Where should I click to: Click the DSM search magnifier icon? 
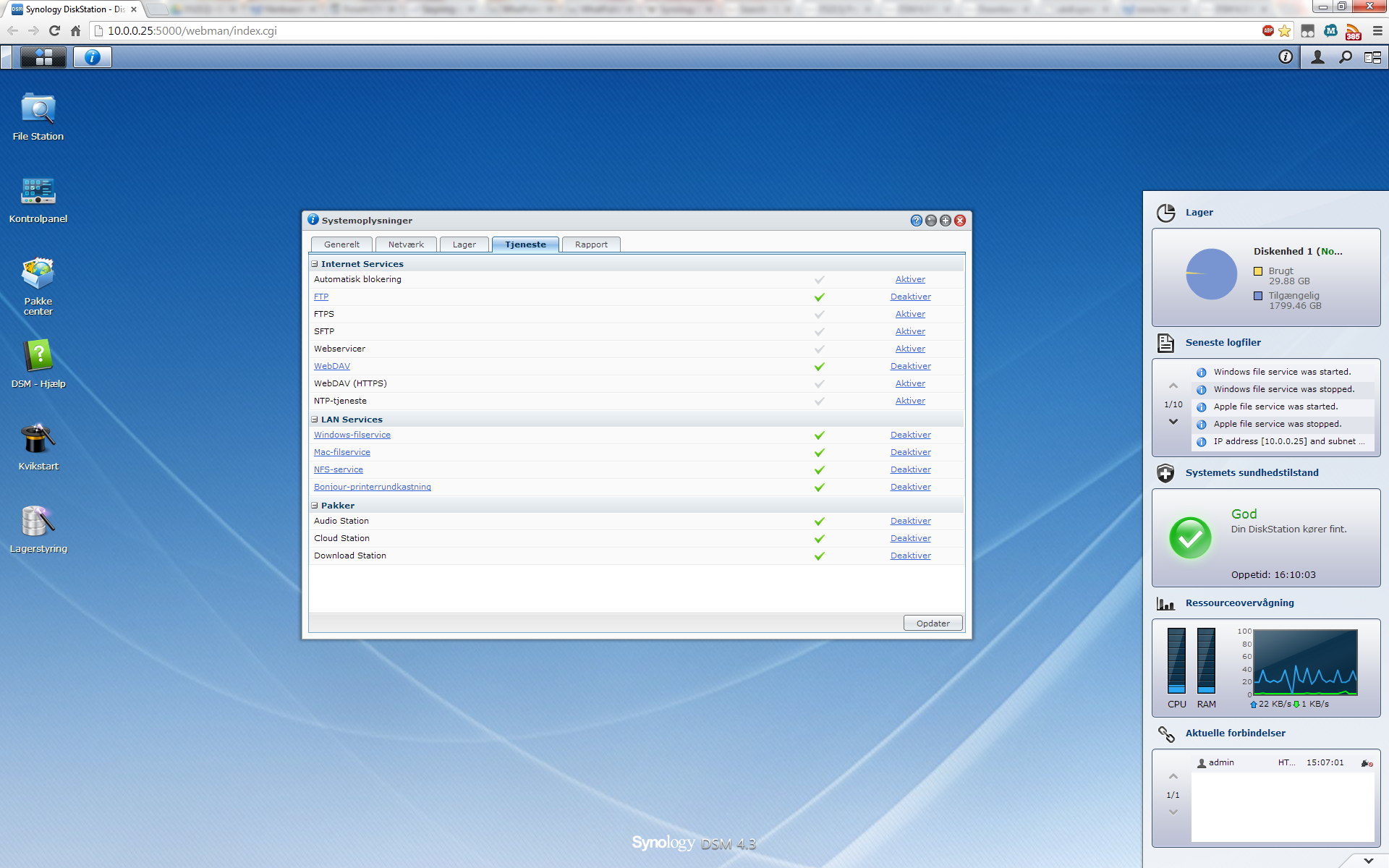pos(1346,57)
